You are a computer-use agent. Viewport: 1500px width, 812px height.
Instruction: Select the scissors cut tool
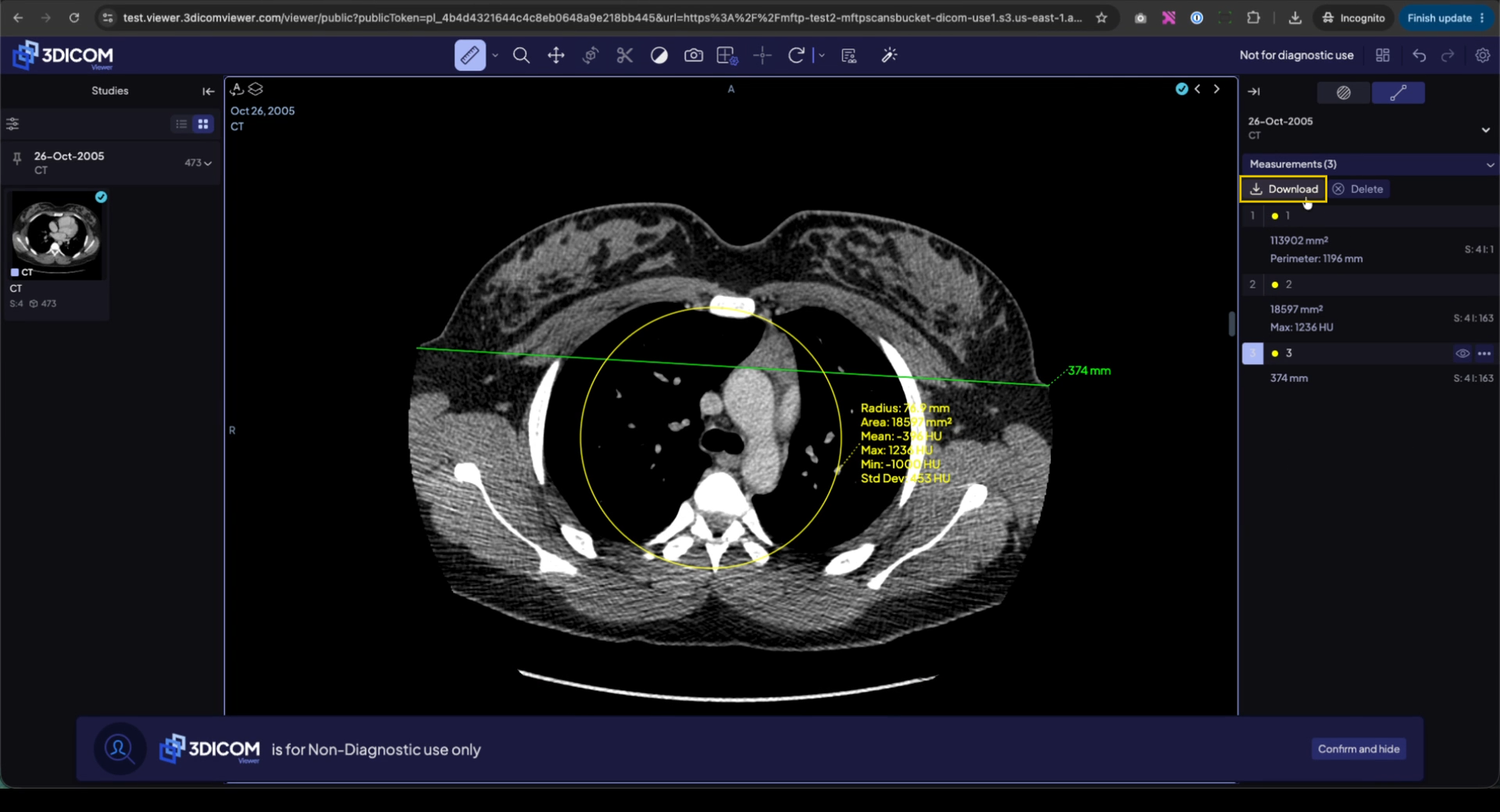[624, 55]
